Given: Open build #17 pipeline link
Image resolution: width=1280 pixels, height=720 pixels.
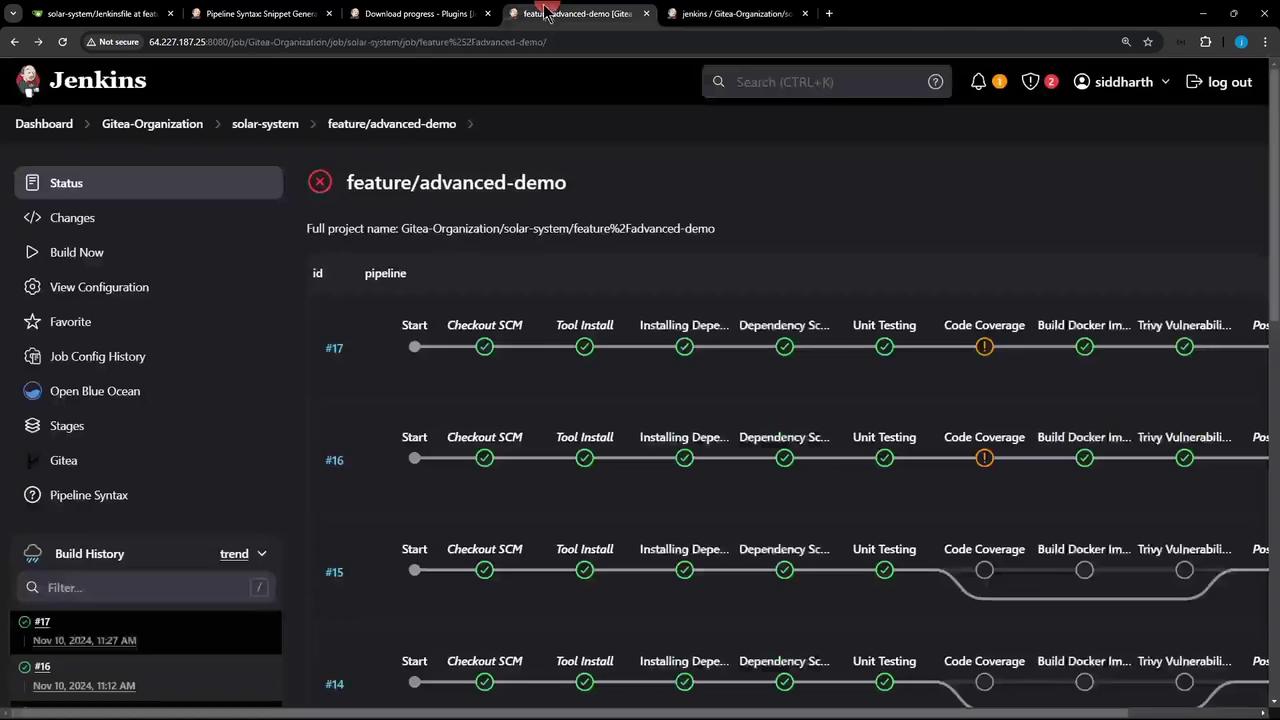Looking at the screenshot, I should (334, 348).
